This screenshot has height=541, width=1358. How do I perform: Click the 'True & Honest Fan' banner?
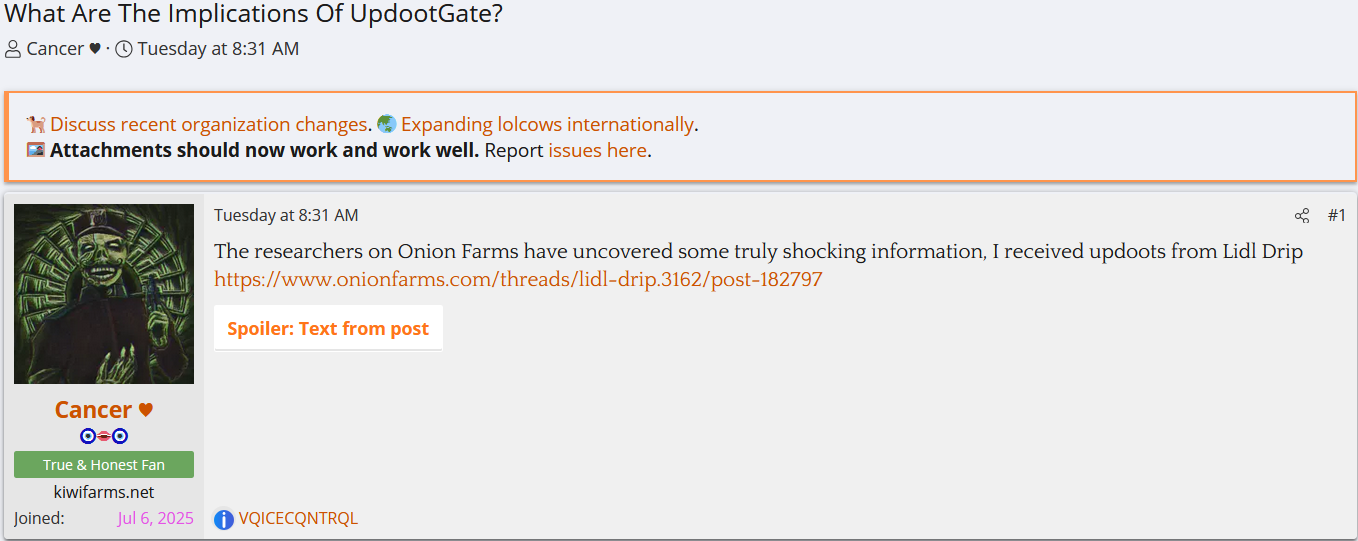[104, 465]
